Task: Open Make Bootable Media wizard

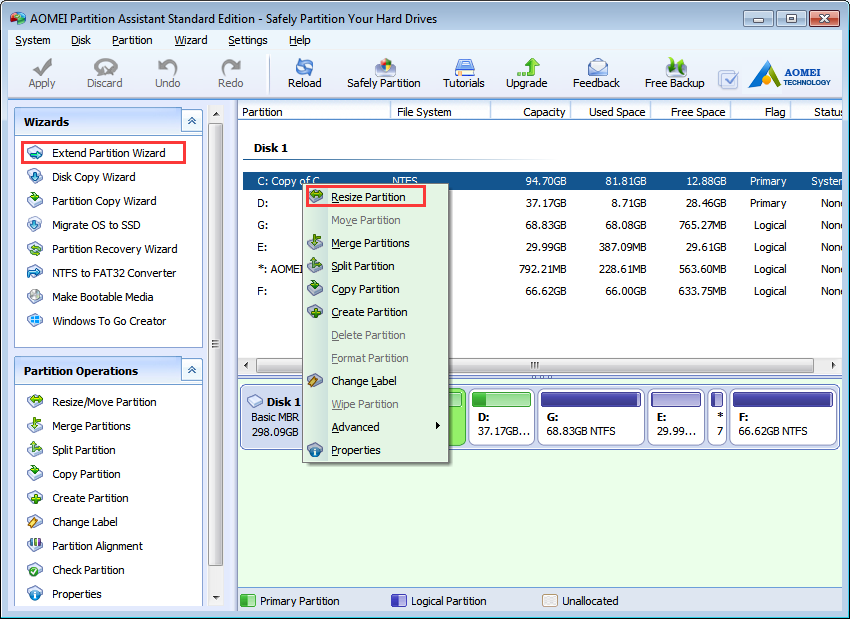Action: click(x=90, y=297)
